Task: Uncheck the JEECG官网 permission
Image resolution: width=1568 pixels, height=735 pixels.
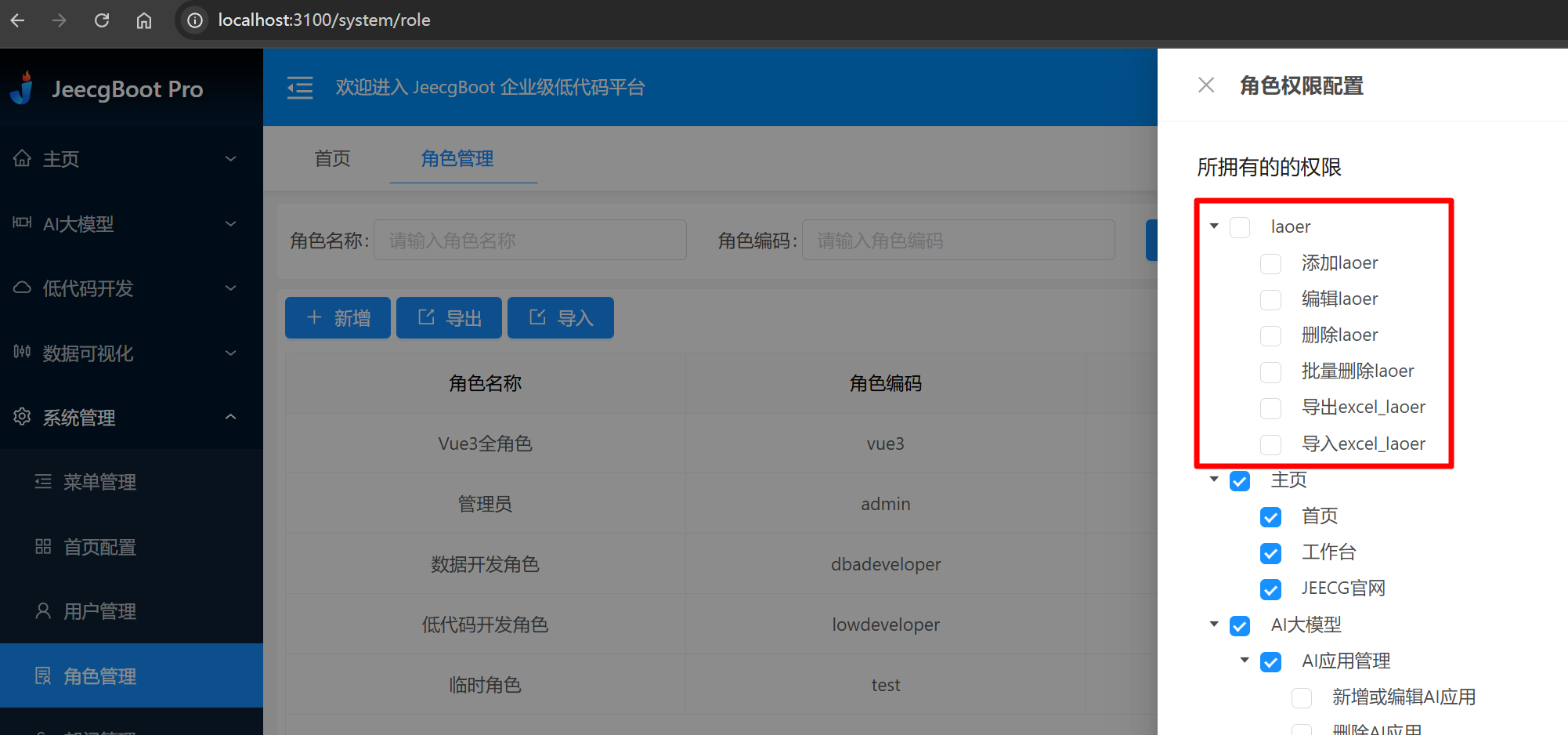Action: (1270, 589)
